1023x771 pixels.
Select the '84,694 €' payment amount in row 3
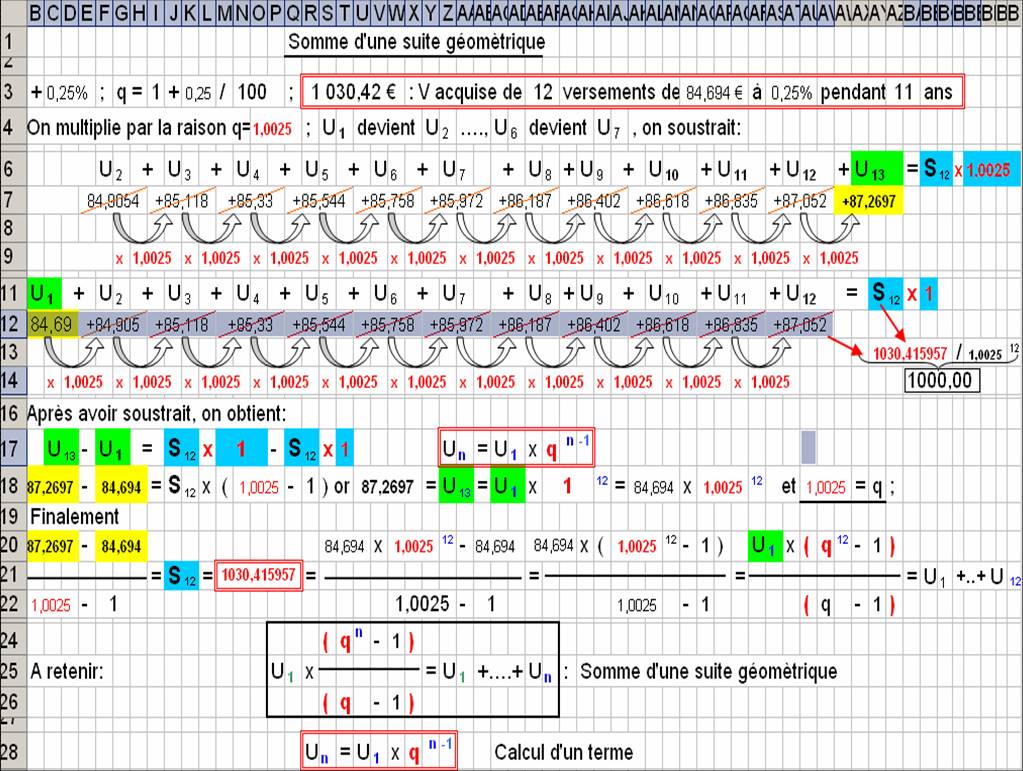tap(714, 93)
